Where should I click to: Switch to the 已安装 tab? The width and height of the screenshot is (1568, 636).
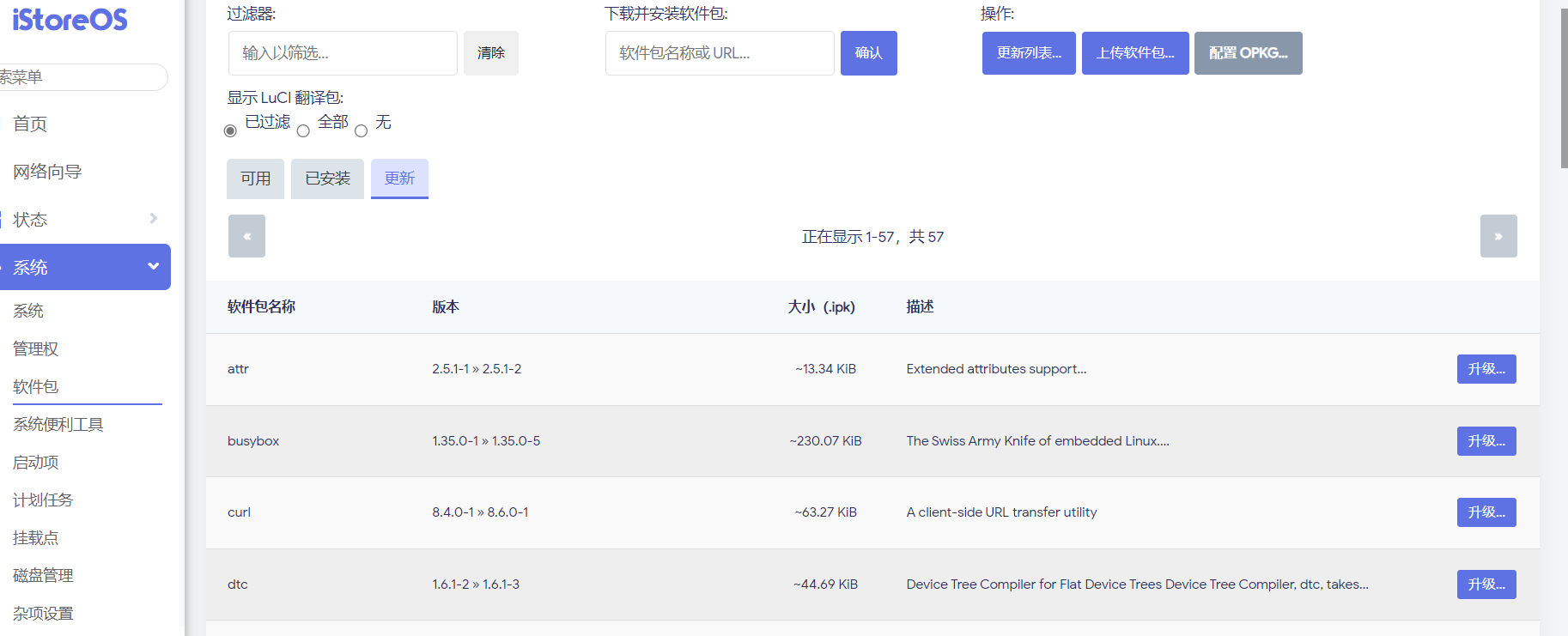pyautogui.click(x=327, y=179)
